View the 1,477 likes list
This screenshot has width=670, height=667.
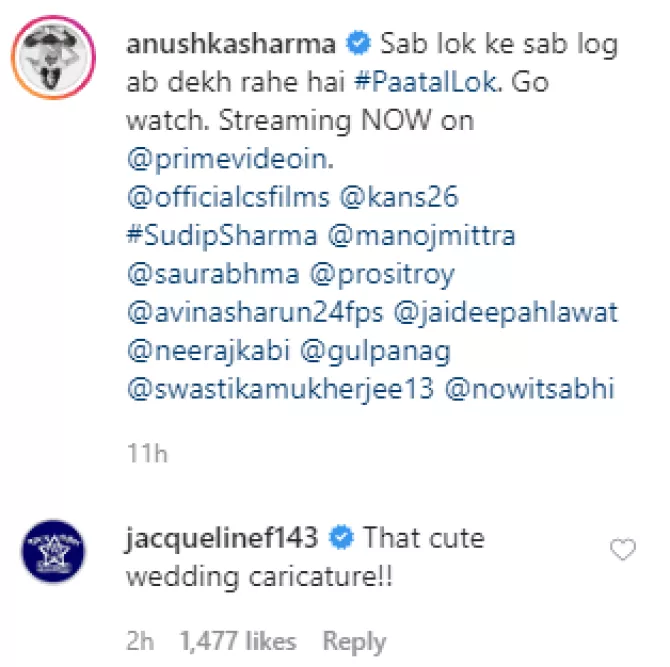click(x=238, y=641)
